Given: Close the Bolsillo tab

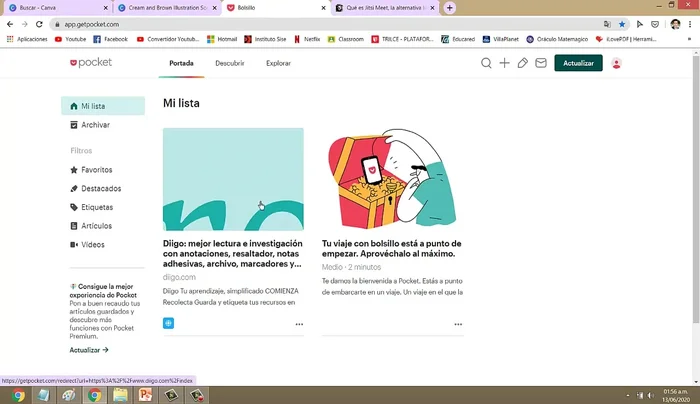Looking at the screenshot, I should [x=323, y=8].
